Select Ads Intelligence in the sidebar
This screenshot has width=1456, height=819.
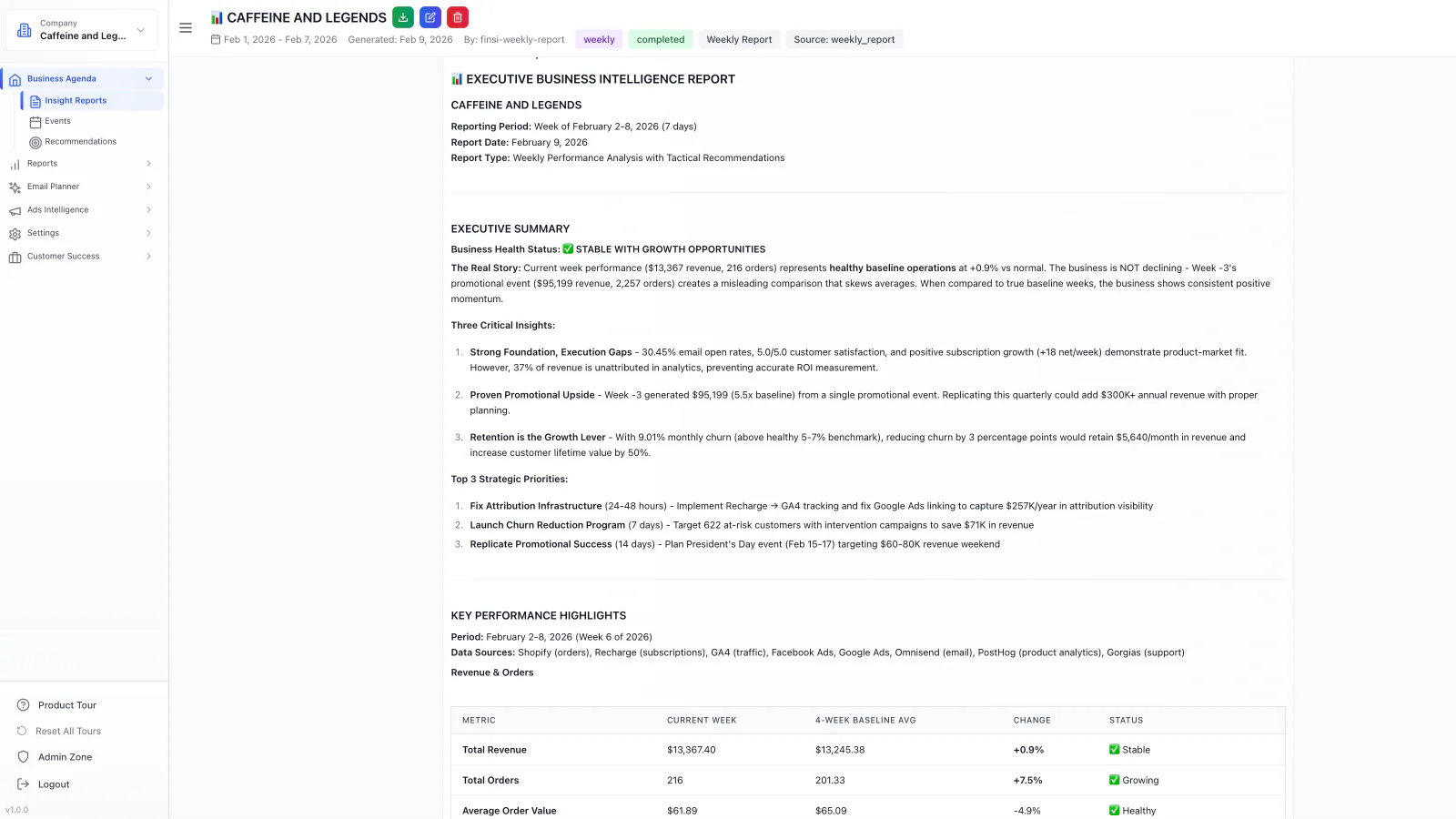(82, 210)
